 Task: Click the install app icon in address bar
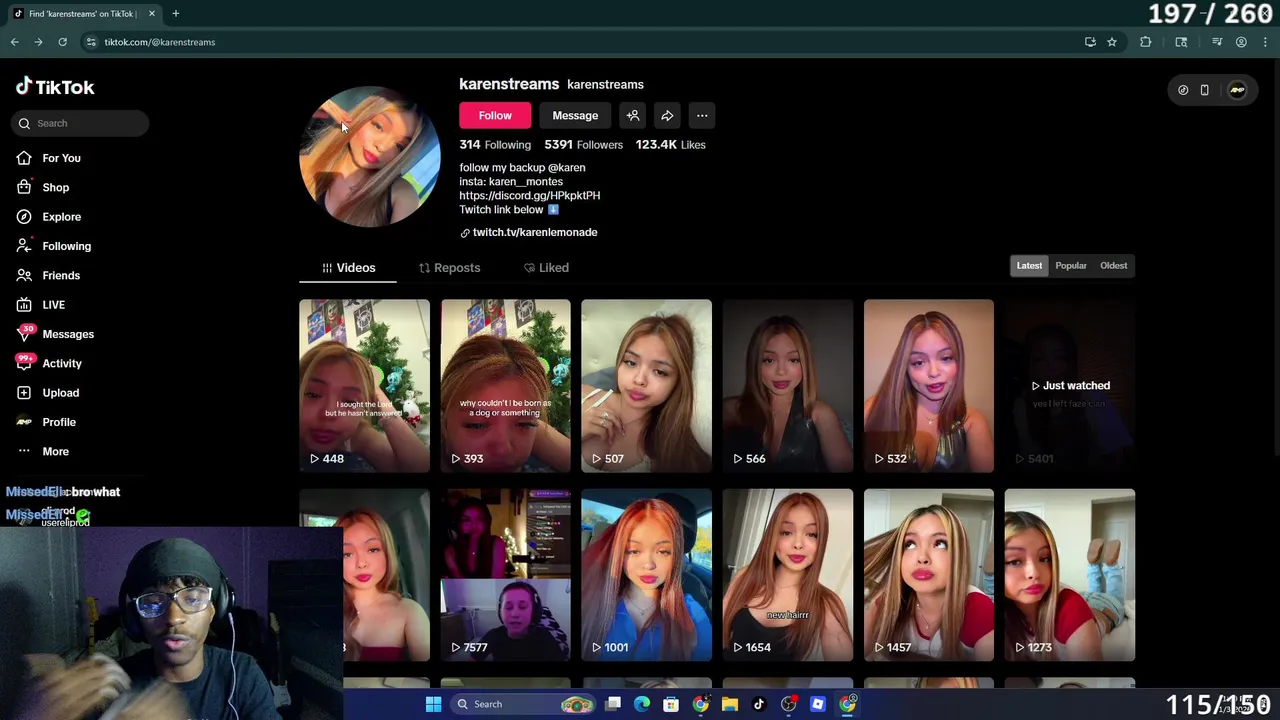1090,42
